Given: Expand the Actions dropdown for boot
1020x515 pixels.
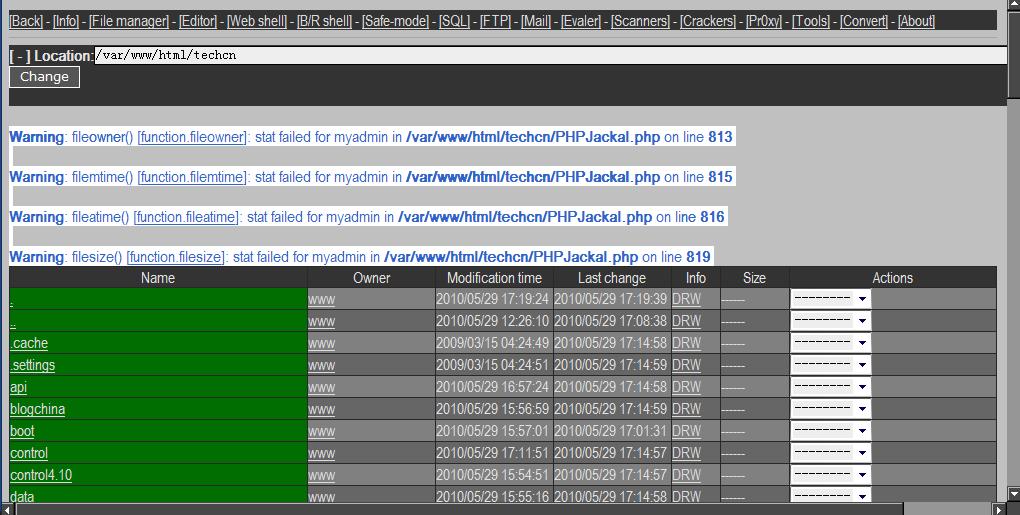Looking at the screenshot, I should [x=830, y=431].
